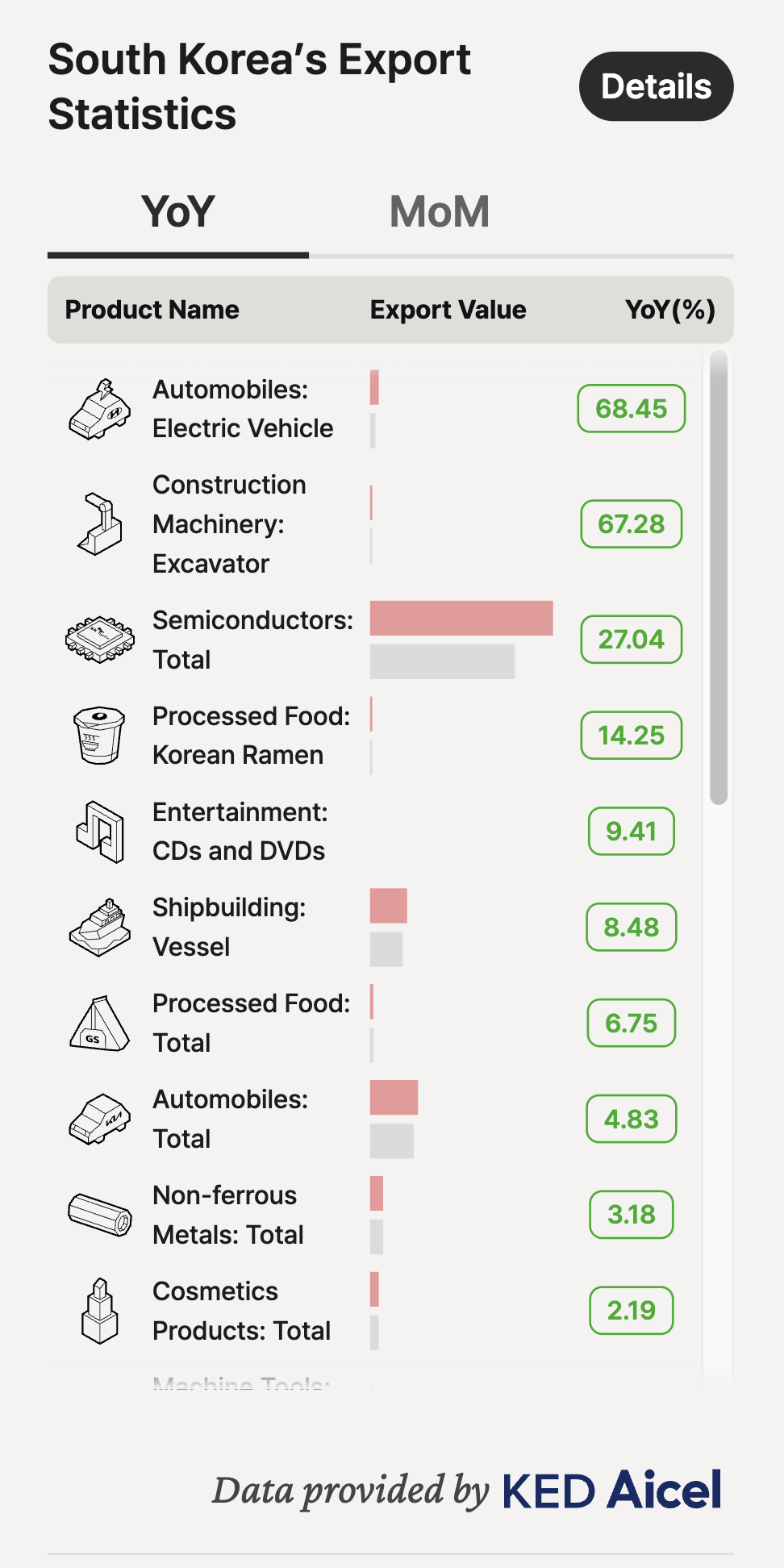Click the Export Value column header
Screen dimensions: 784x1568
pos(448,310)
